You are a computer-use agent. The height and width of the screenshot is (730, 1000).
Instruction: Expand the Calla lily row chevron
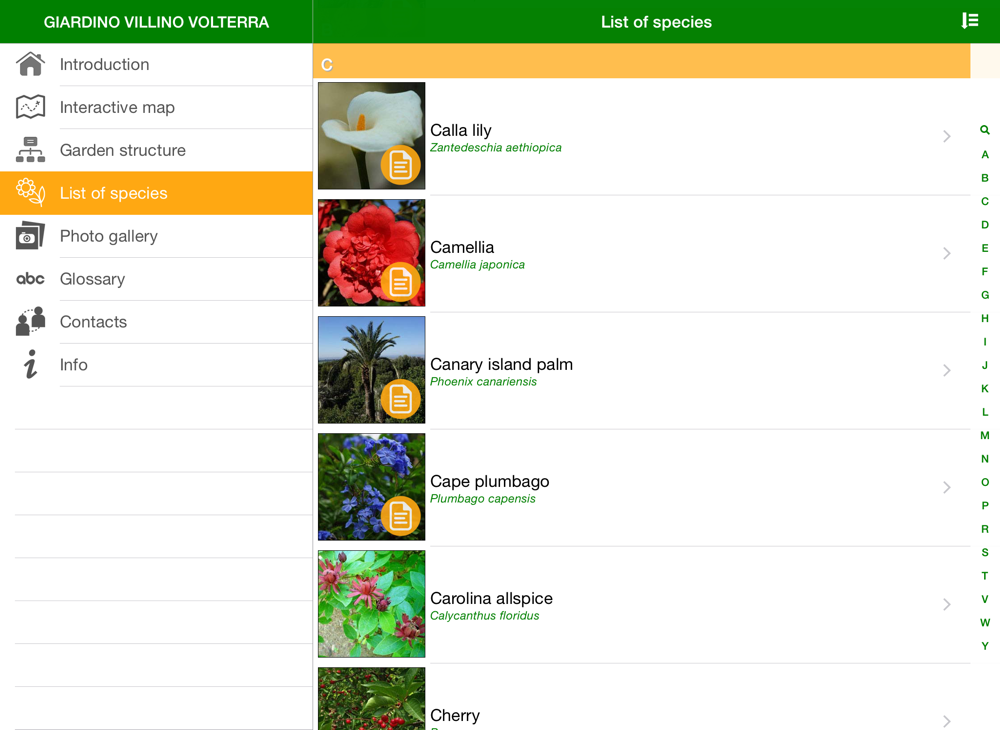point(947,136)
